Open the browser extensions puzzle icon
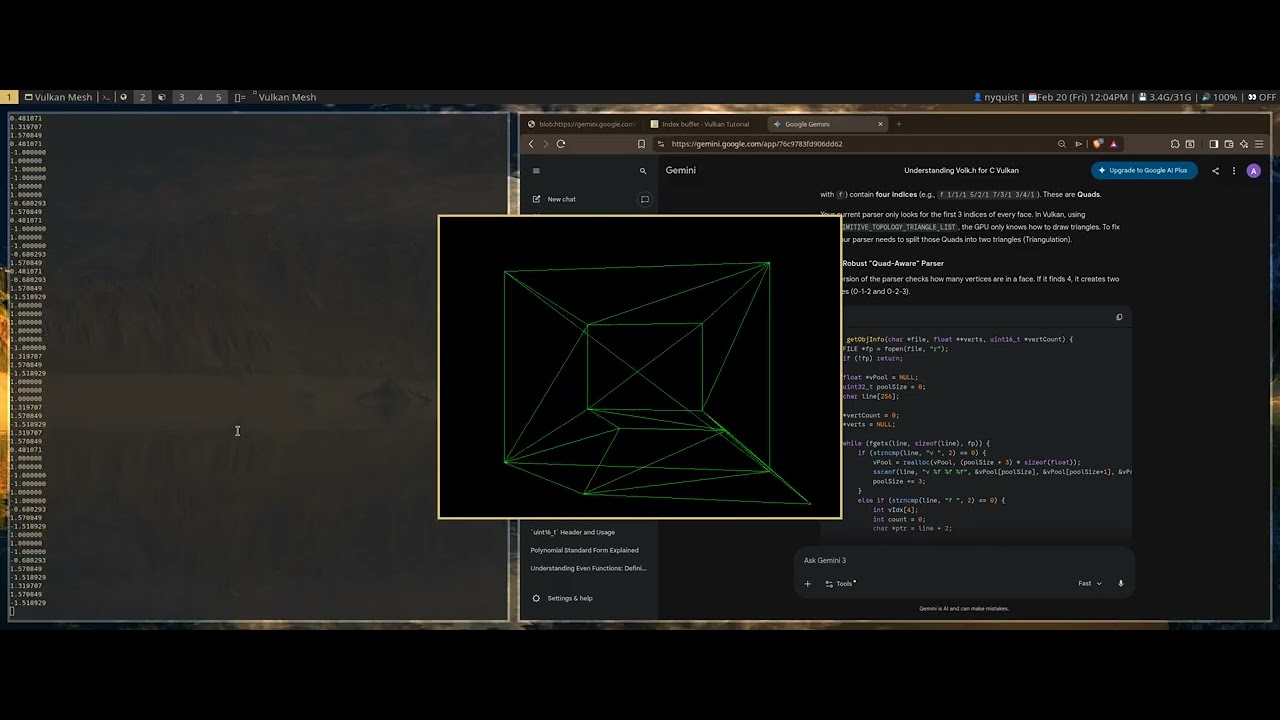The width and height of the screenshot is (1280, 720). pyautogui.click(x=1175, y=144)
